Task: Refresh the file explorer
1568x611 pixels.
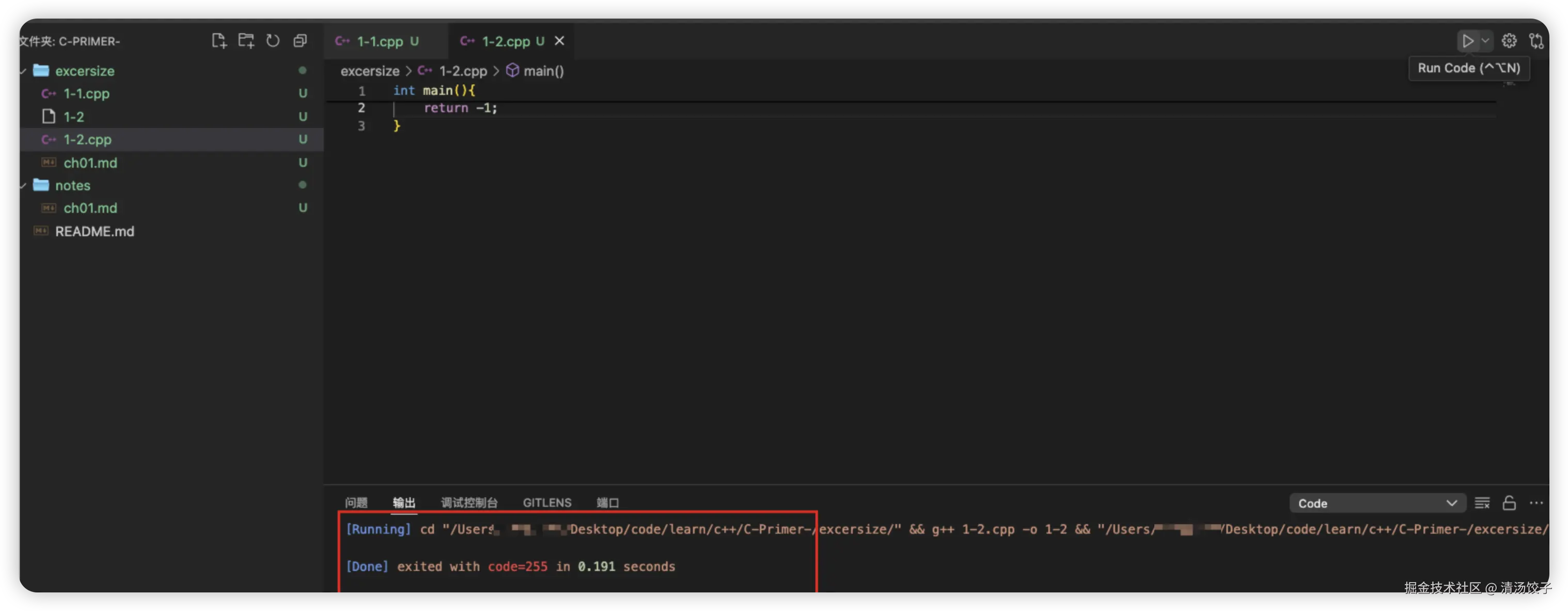Action: click(273, 41)
